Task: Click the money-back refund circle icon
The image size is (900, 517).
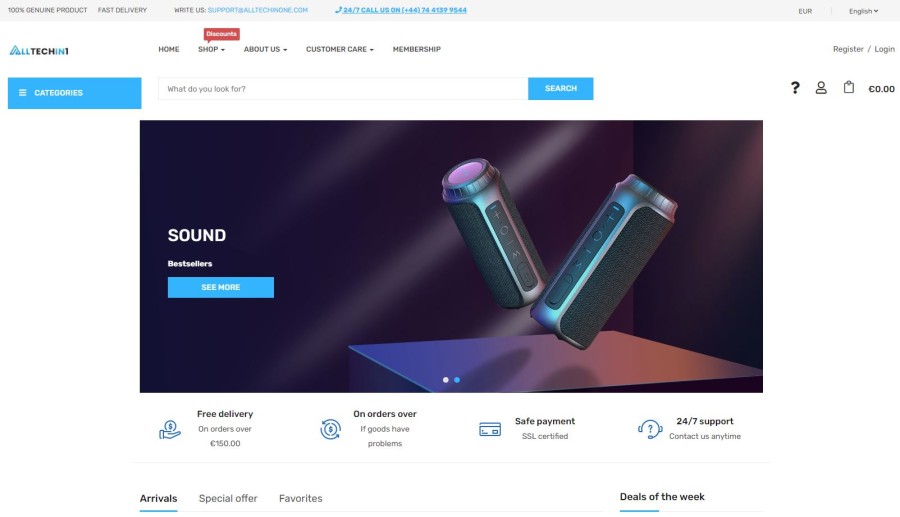Action: [x=330, y=429]
